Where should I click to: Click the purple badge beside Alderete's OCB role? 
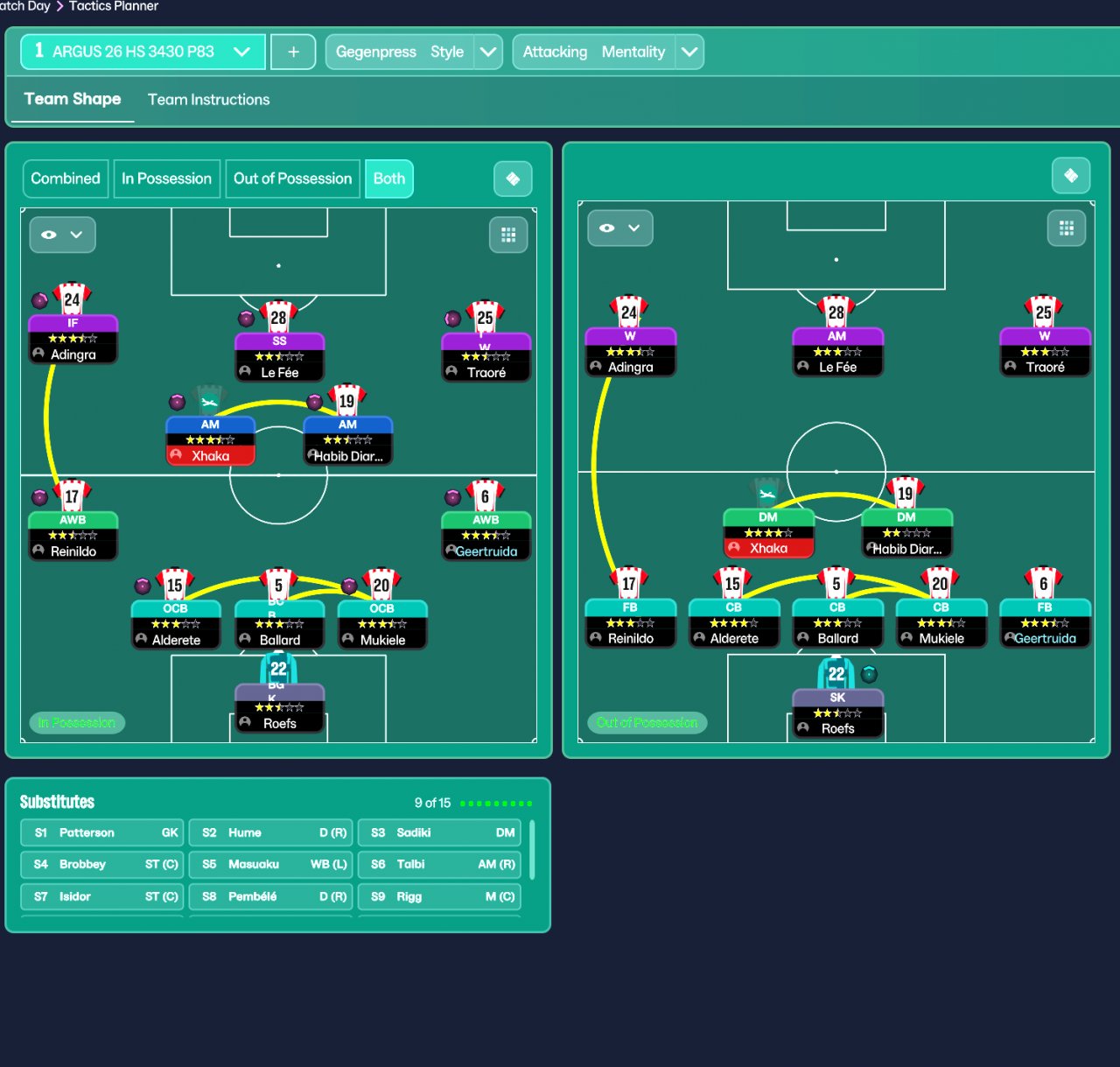coord(143,586)
